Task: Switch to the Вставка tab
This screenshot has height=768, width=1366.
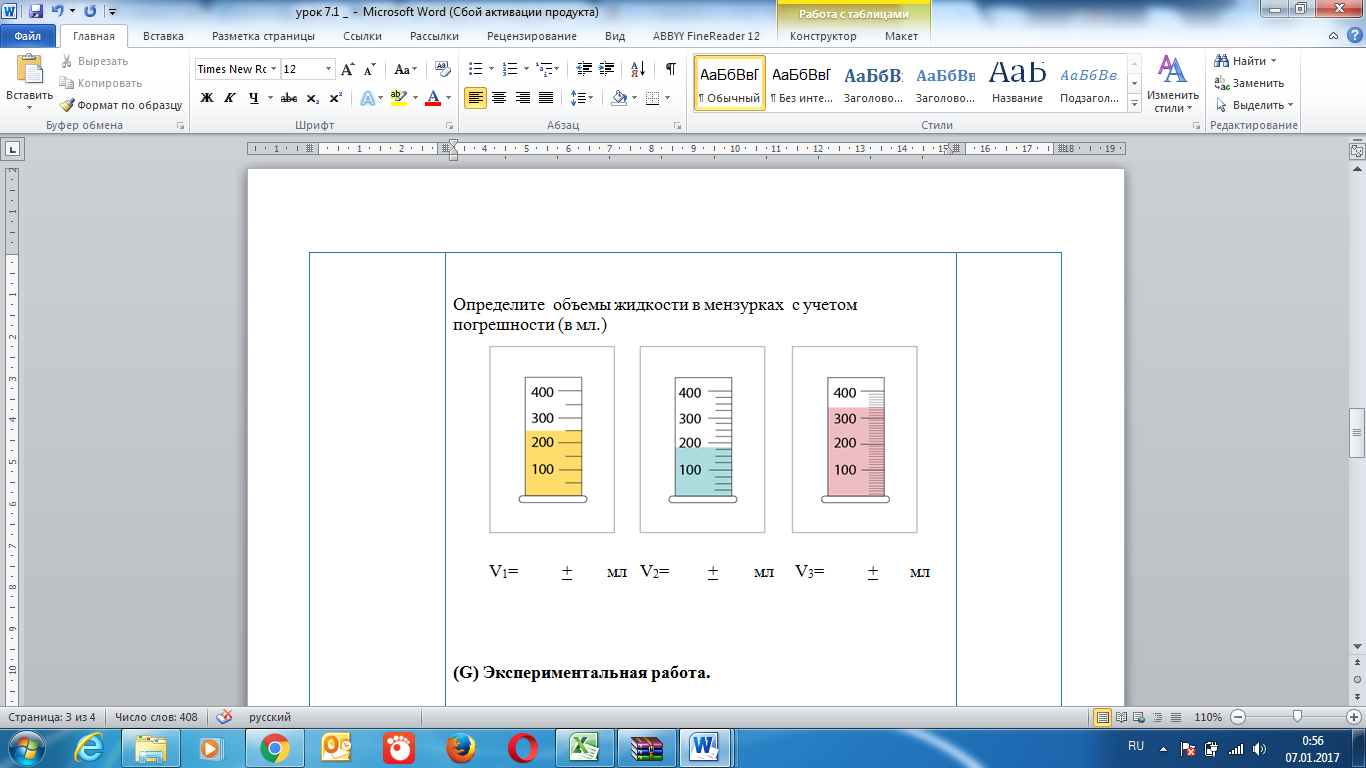Action: (x=163, y=36)
